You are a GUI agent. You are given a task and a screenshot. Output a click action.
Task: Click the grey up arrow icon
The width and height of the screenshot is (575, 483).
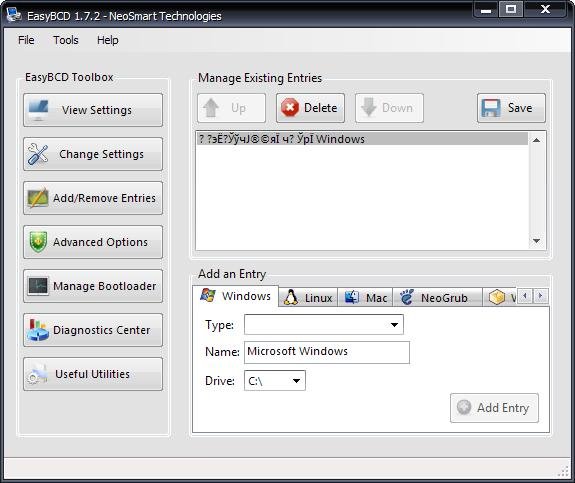(x=211, y=108)
